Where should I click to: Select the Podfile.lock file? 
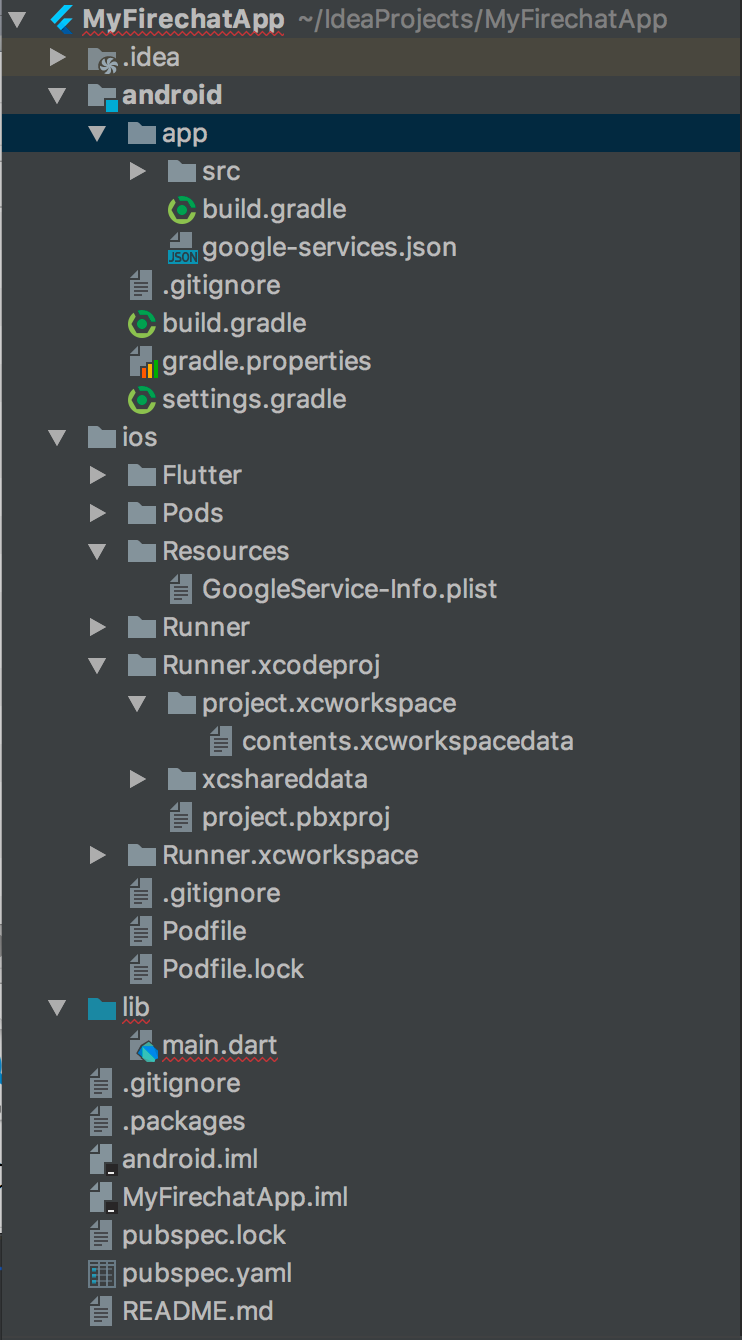click(x=233, y=970)
